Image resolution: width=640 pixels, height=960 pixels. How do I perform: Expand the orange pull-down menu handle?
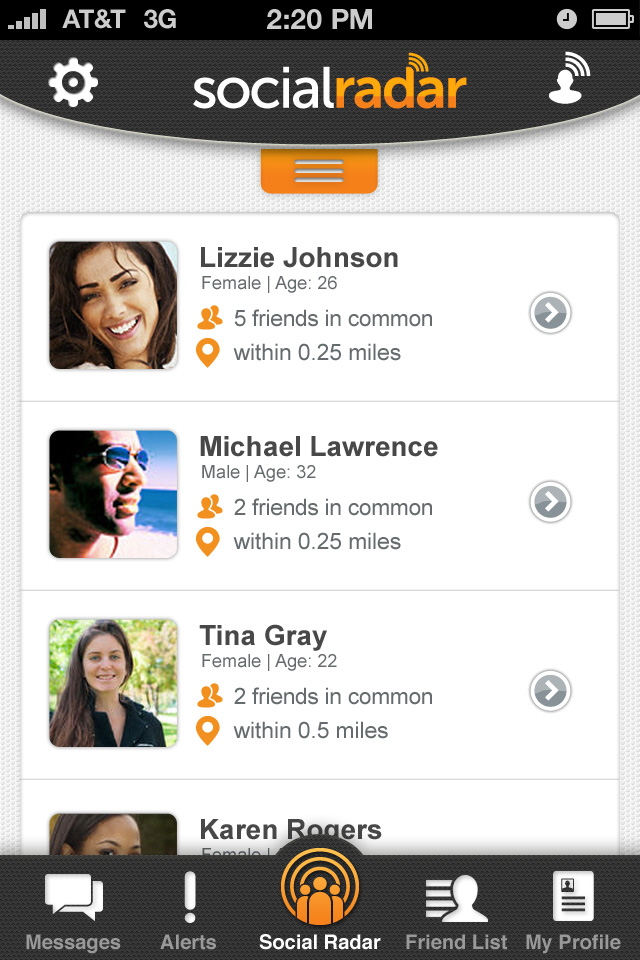point(319,171)
